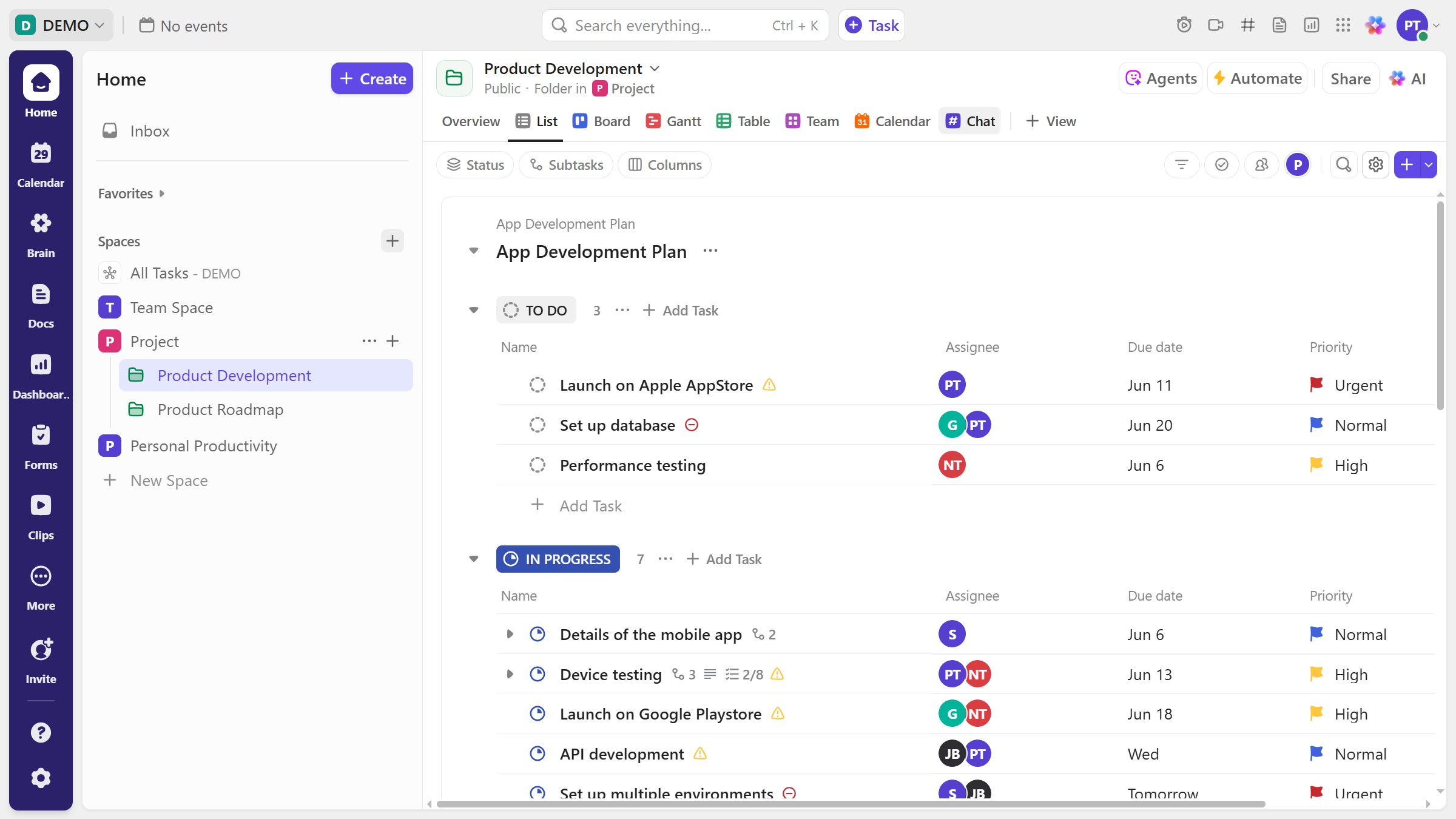
Task: Expand the Device testing subtasks arrow
Action: 509,674
